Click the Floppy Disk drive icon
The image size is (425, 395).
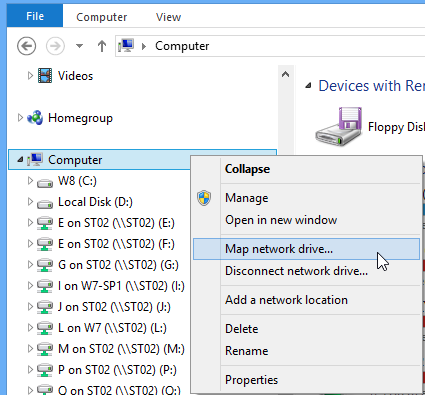[x=340, y=126]
